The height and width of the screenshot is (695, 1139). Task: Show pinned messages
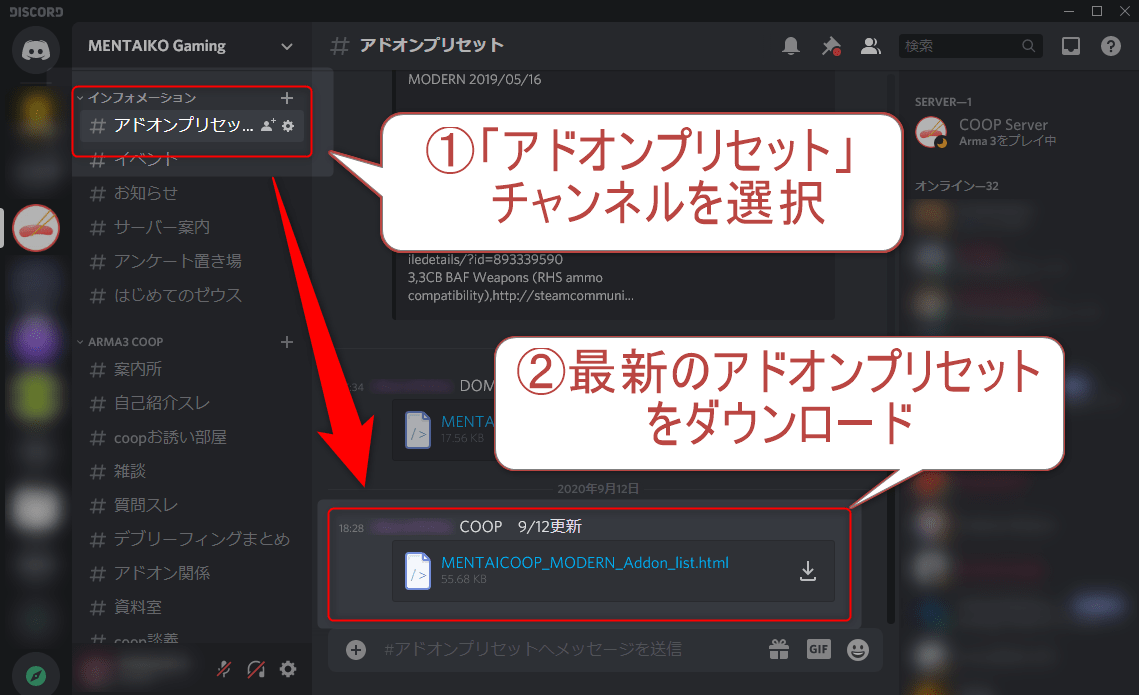pyautogui.click(x=830, y=46)
